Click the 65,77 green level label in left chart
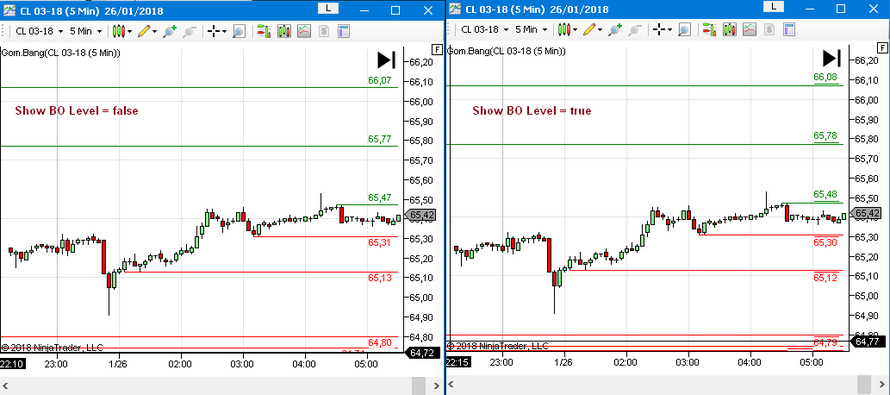Image resolution: width=890 pixels, height=395 pixels. (x=379, y=139)
